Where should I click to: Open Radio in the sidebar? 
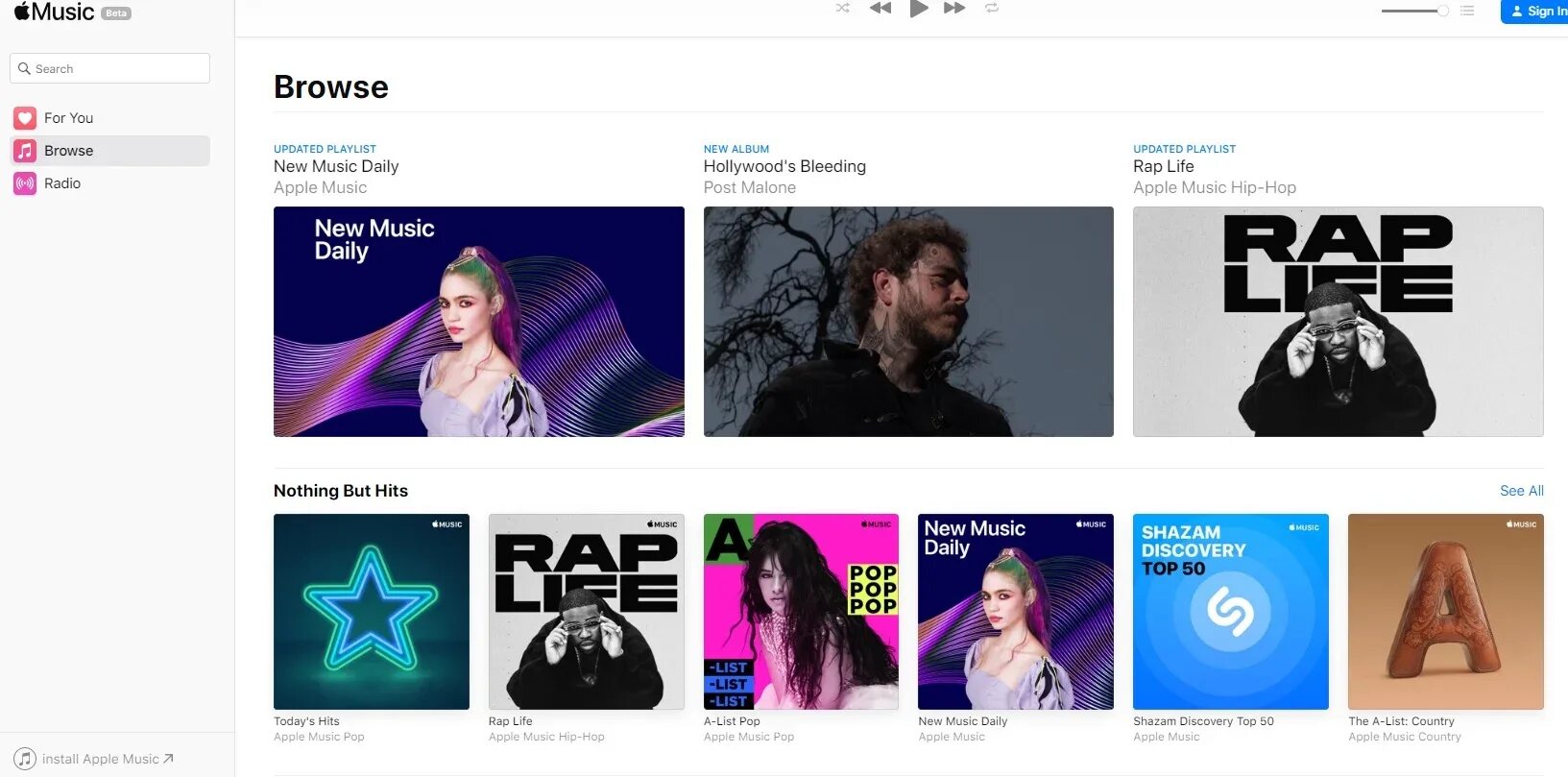pyautogui.click(x=109, y=183)
